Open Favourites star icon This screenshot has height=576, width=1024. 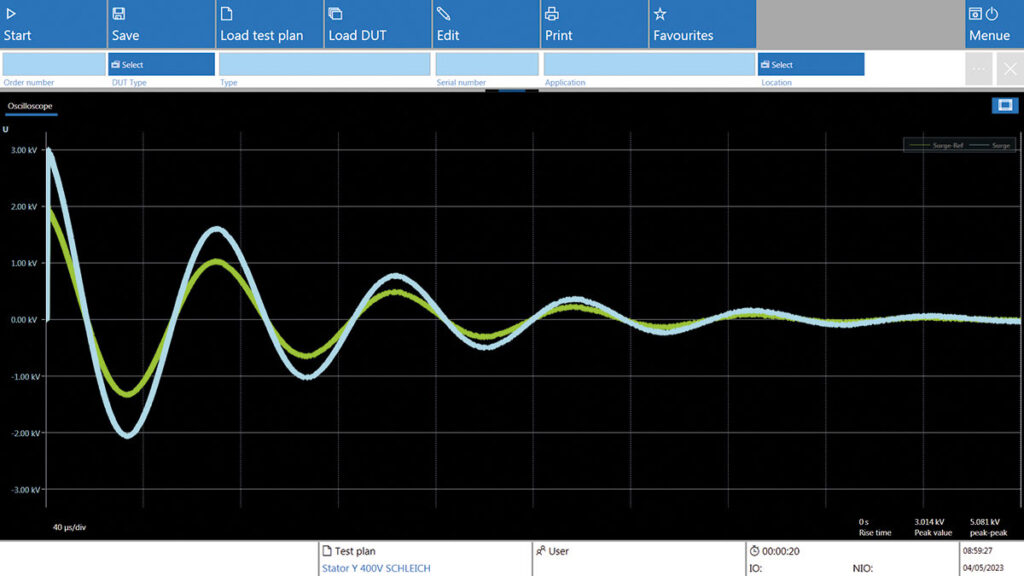pos(659,14)
